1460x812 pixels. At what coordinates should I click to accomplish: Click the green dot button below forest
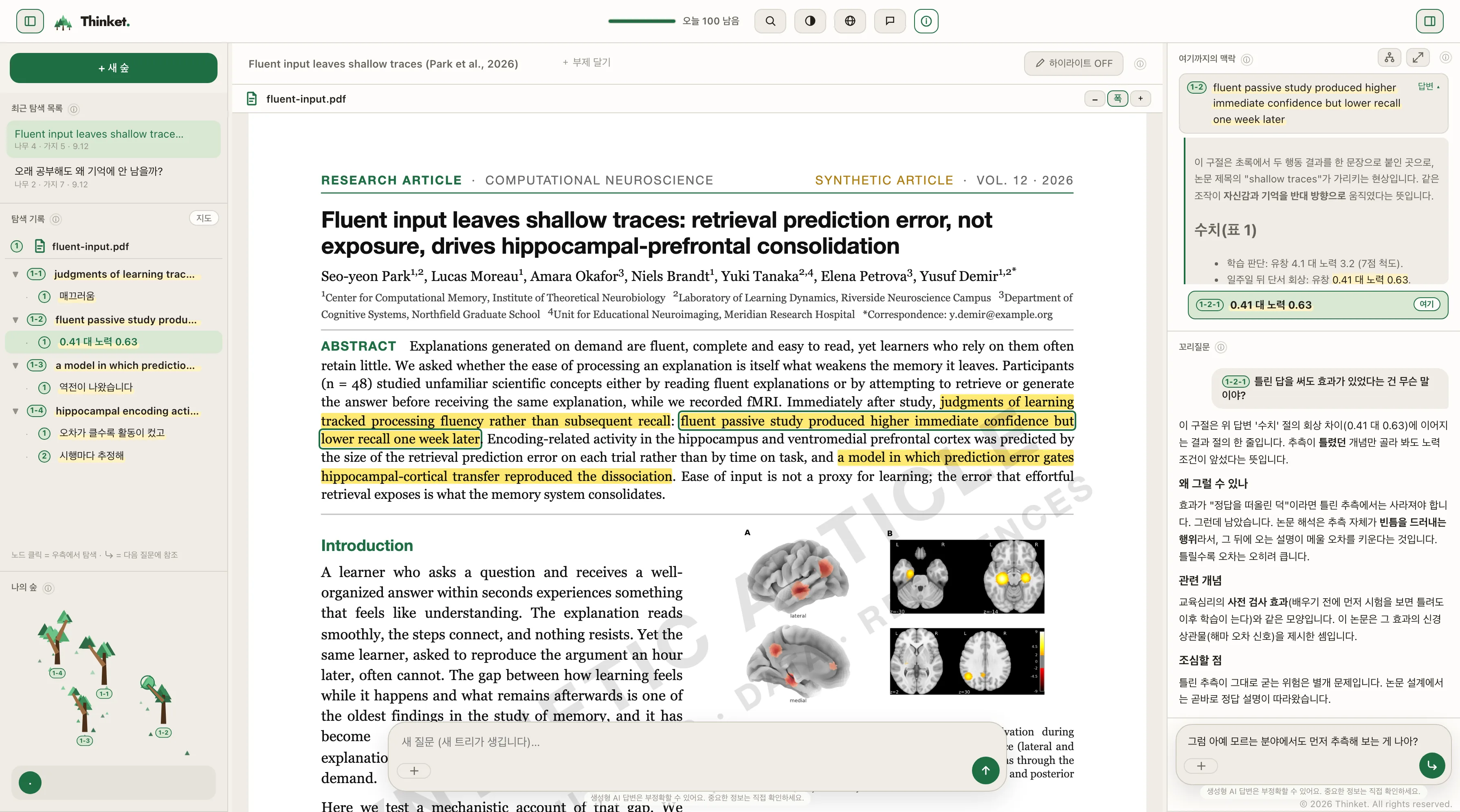tap(30, 783)
